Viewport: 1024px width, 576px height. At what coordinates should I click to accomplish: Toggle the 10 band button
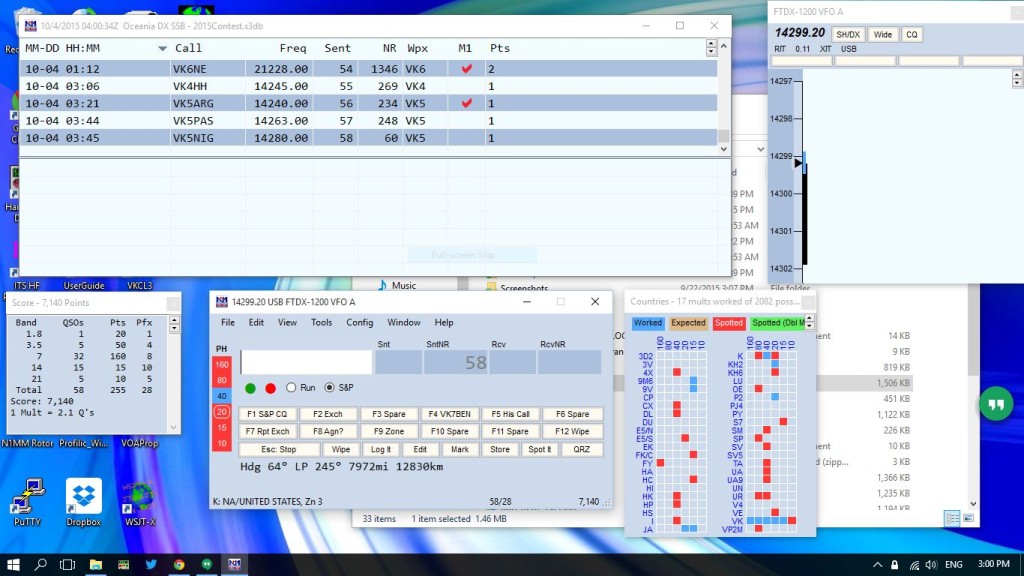click(x=222, y=443)
